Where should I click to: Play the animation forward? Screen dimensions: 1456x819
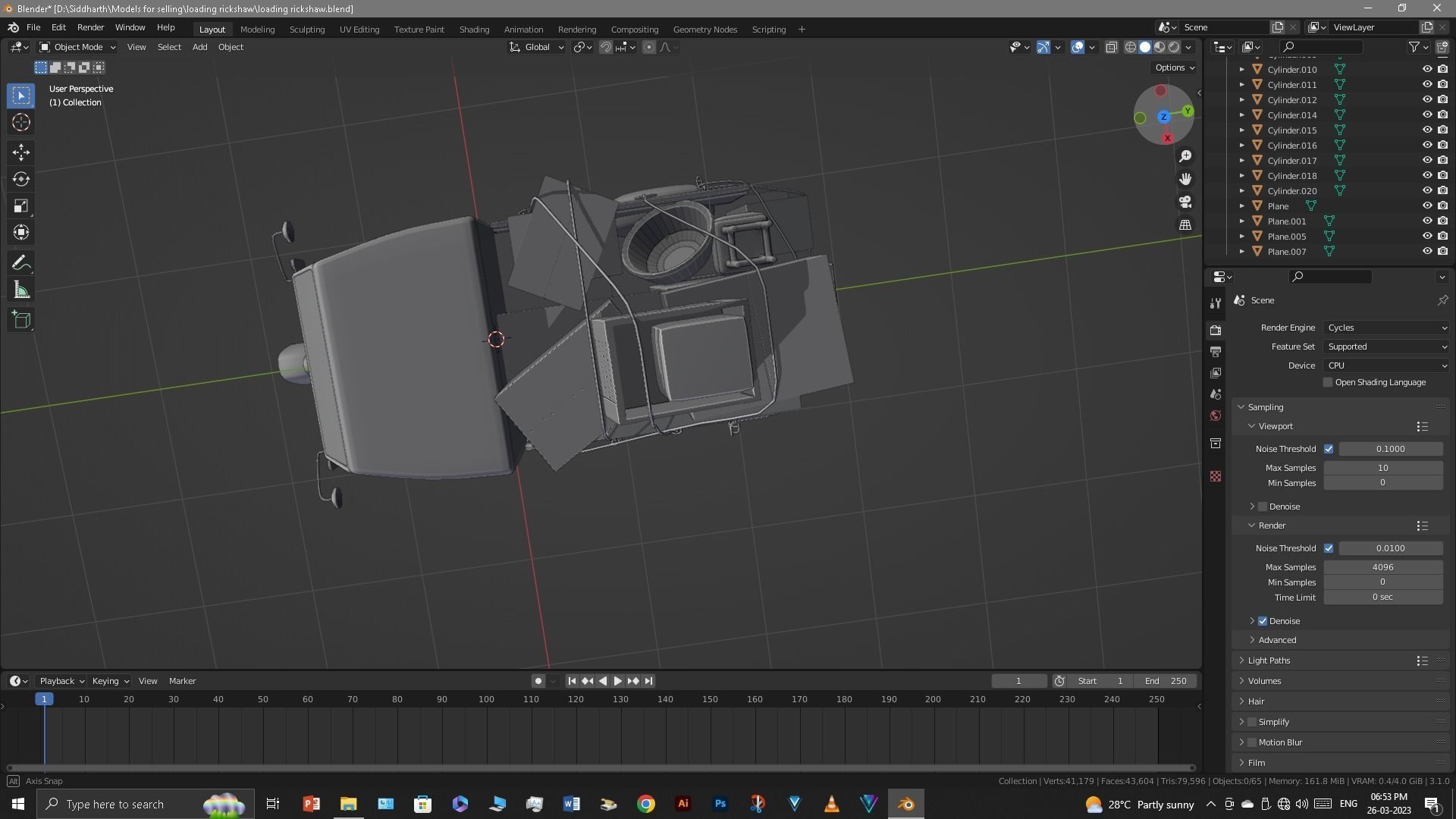(x=617, y=681)
